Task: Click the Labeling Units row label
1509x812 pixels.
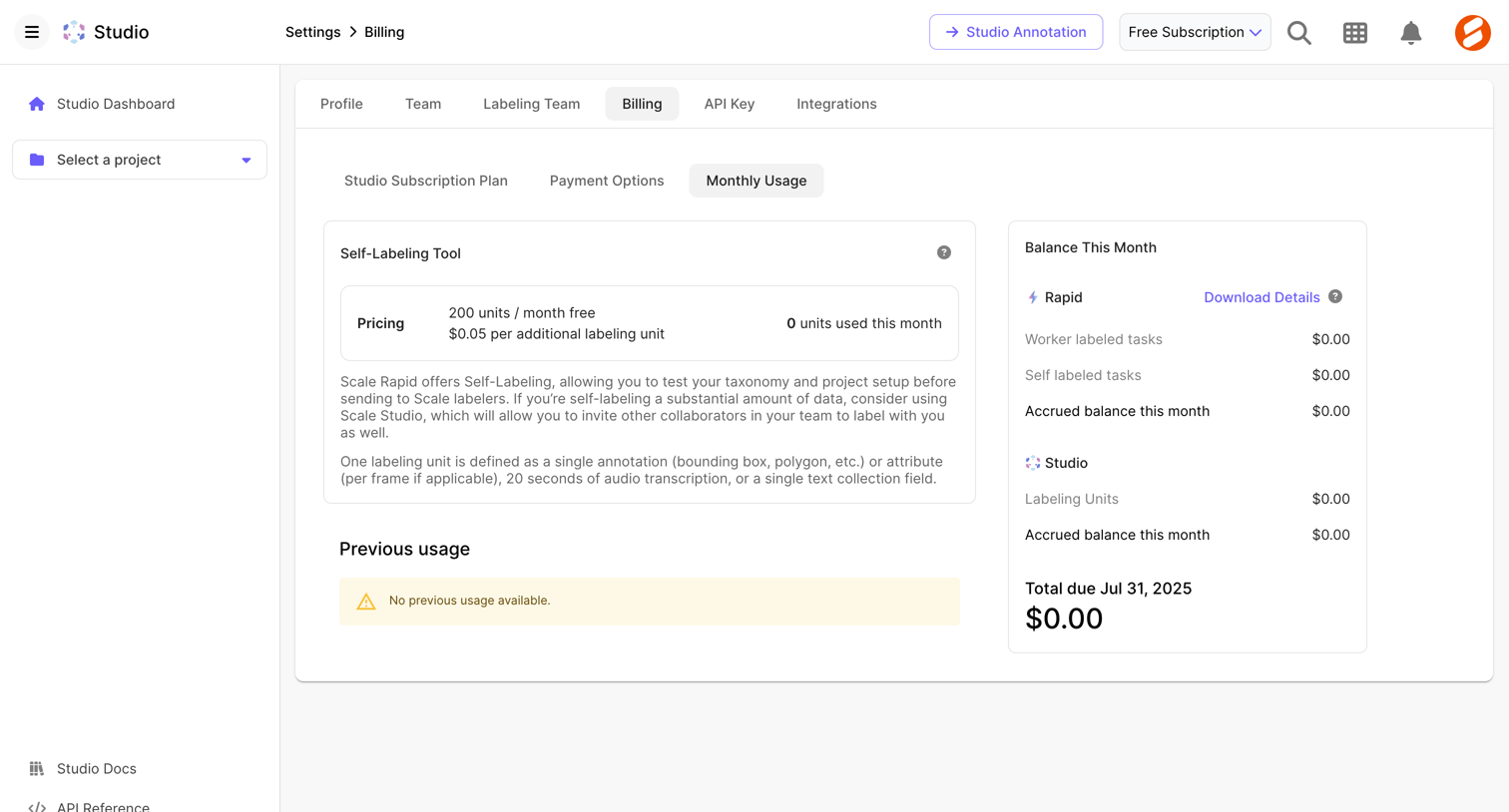Action: tap(1072, 499)
